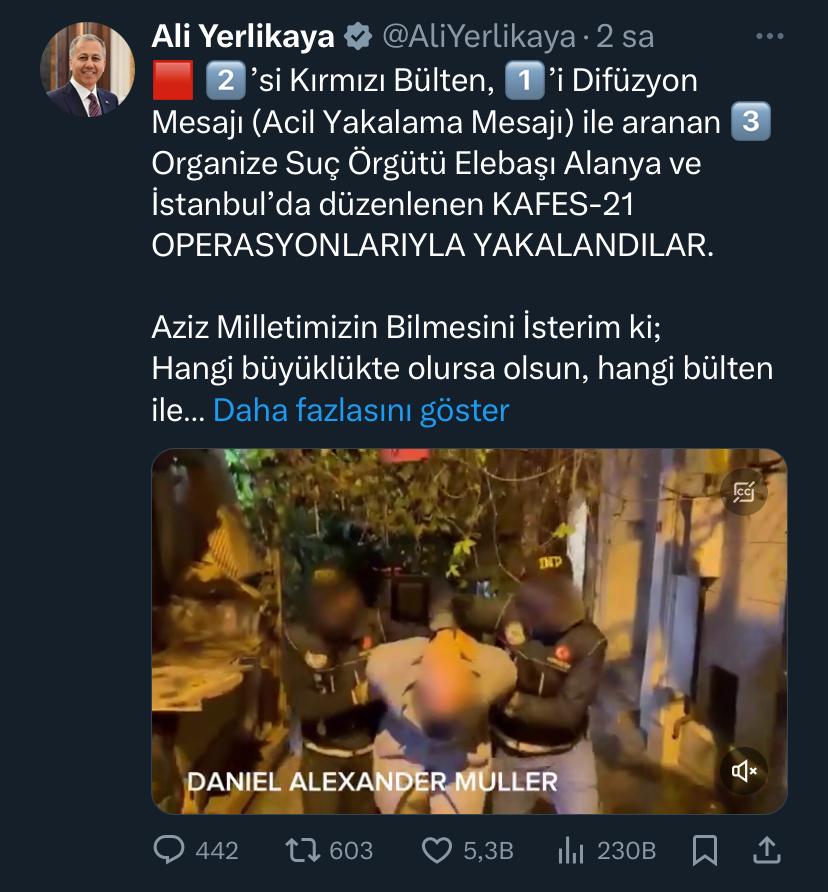The image size is (828, 892).
Task: Like the tweet with heart icon
Action: point(436,850)
